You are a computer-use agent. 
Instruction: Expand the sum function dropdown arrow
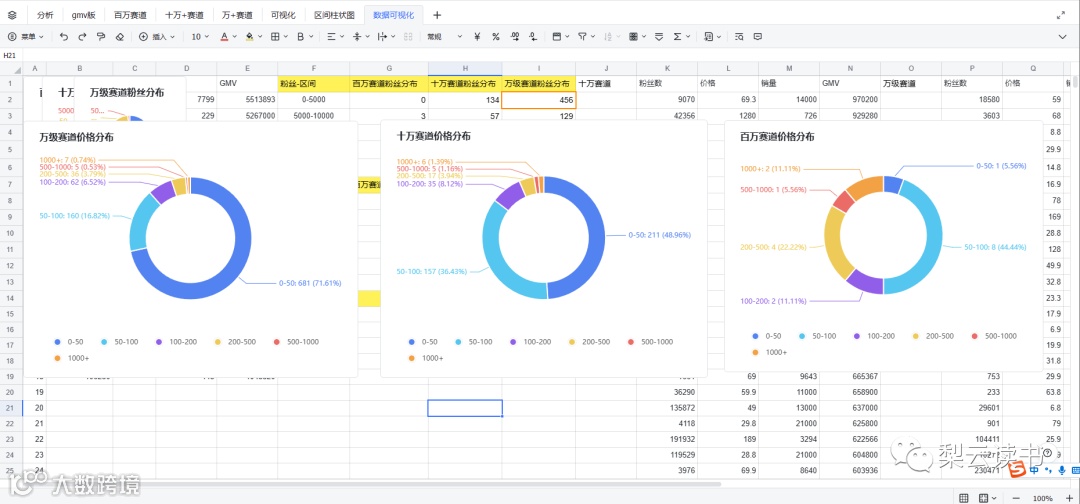point(688,36)
